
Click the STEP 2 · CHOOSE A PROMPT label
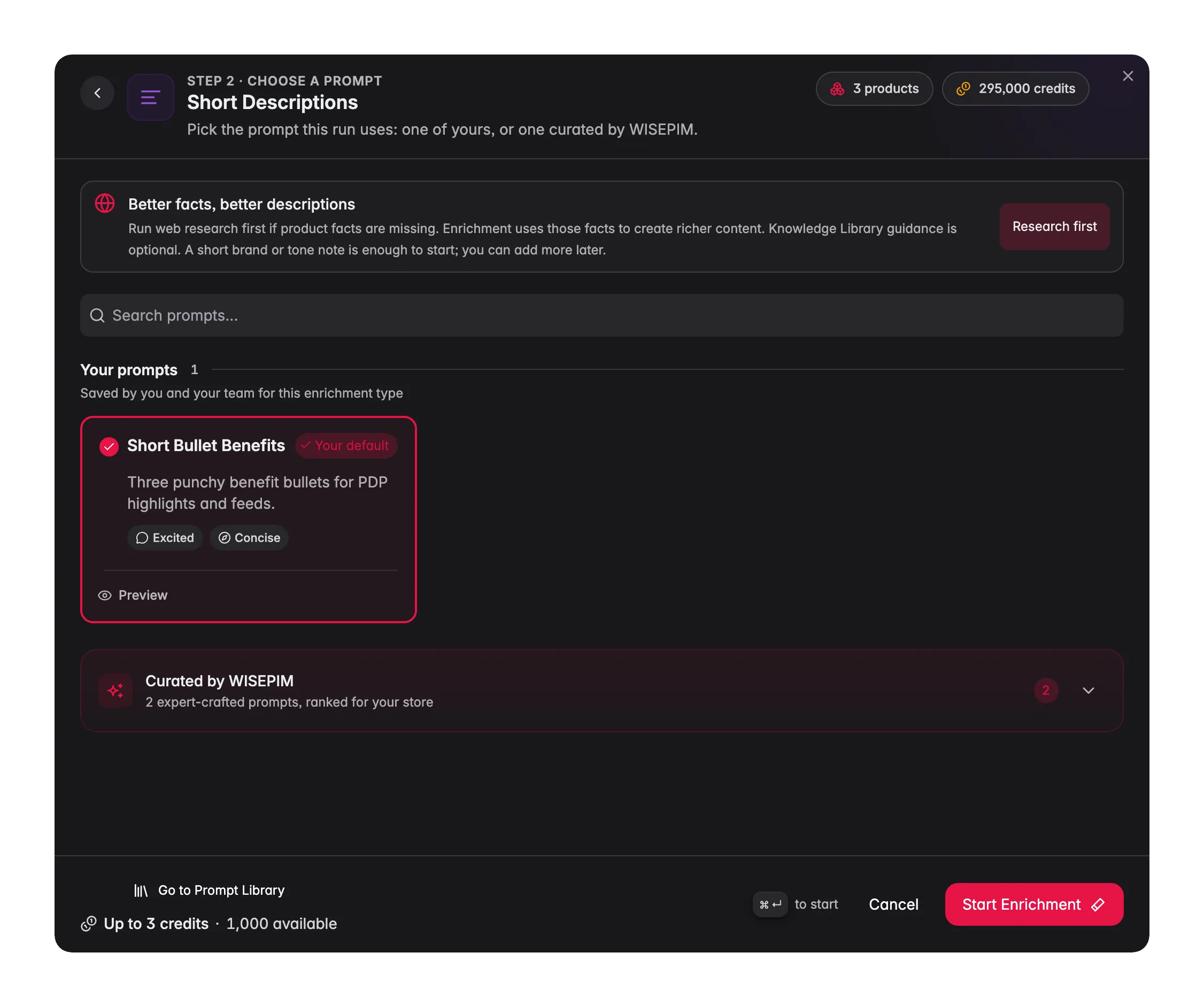coord(284,81)
